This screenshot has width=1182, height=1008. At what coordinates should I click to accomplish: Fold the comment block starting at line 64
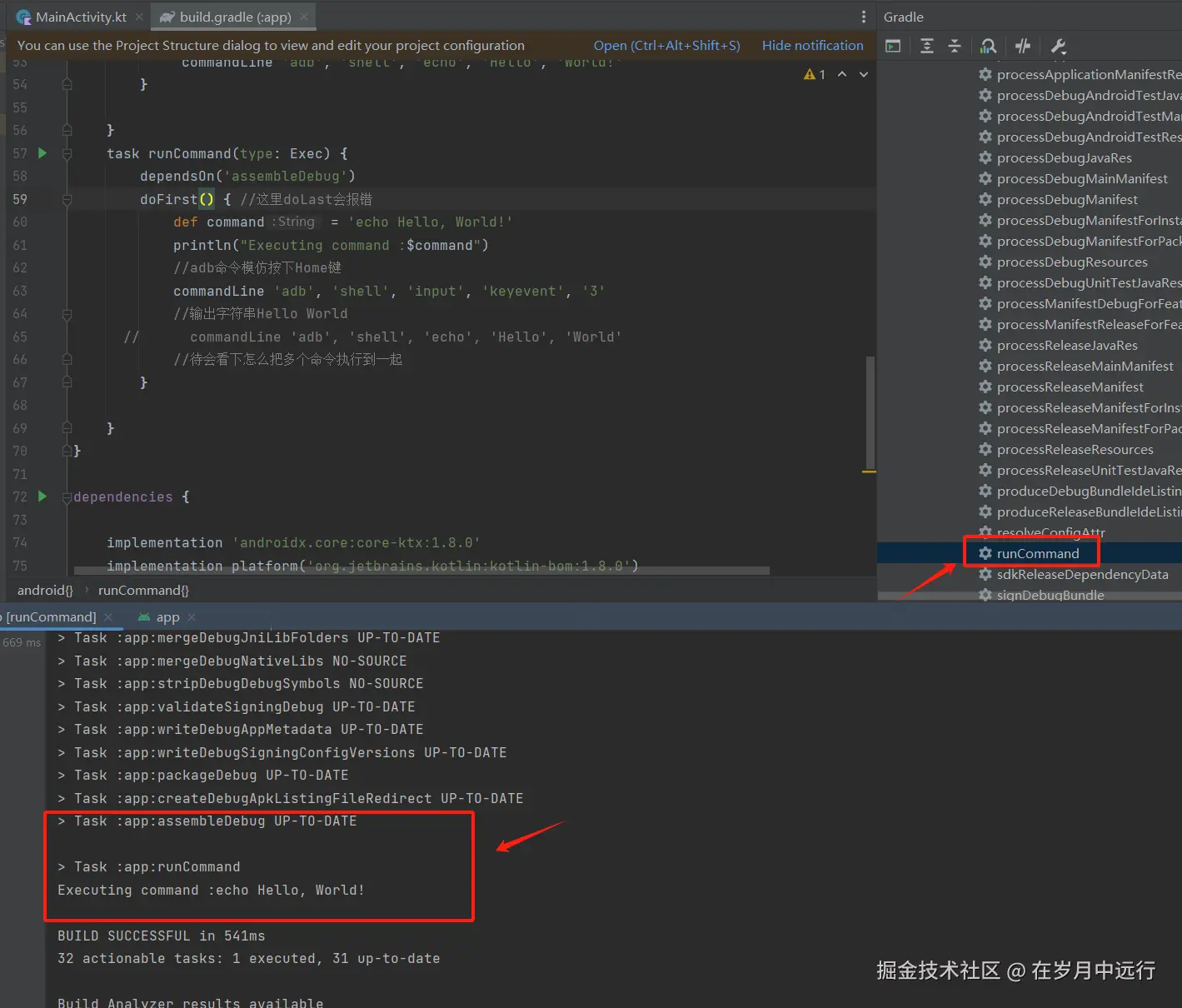(67, 314)
